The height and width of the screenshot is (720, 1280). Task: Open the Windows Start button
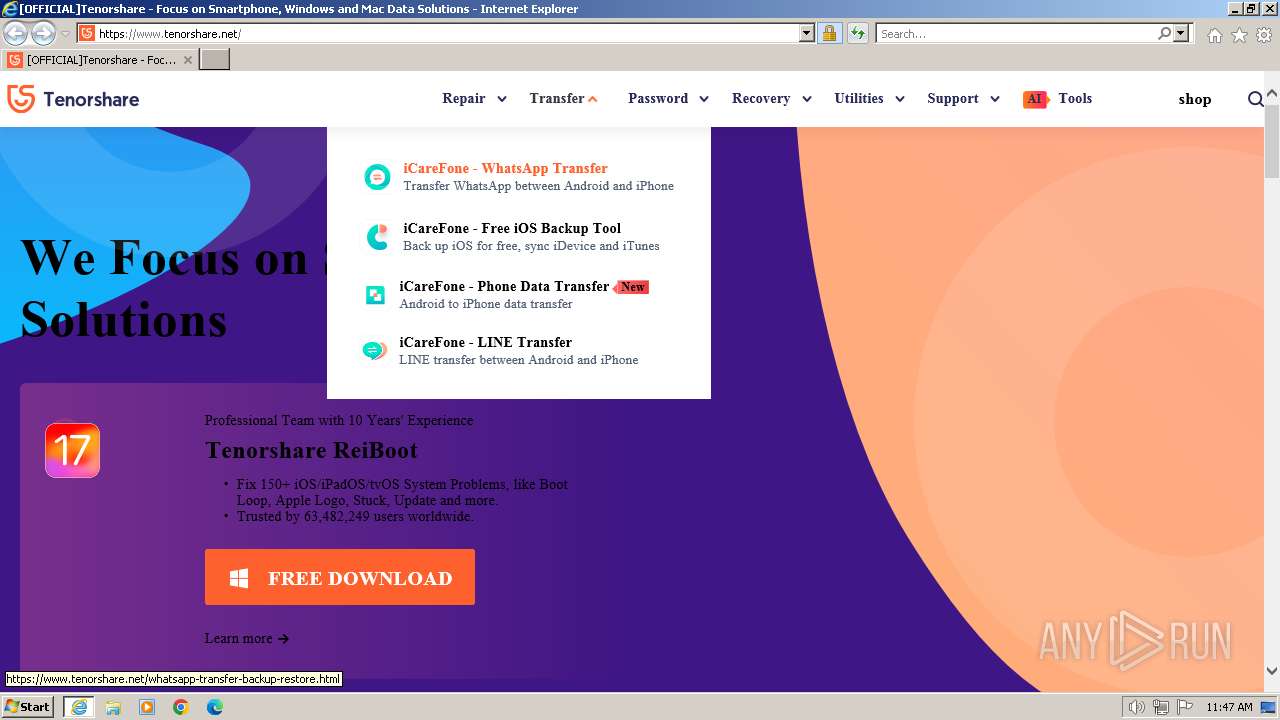click(28, 707)
